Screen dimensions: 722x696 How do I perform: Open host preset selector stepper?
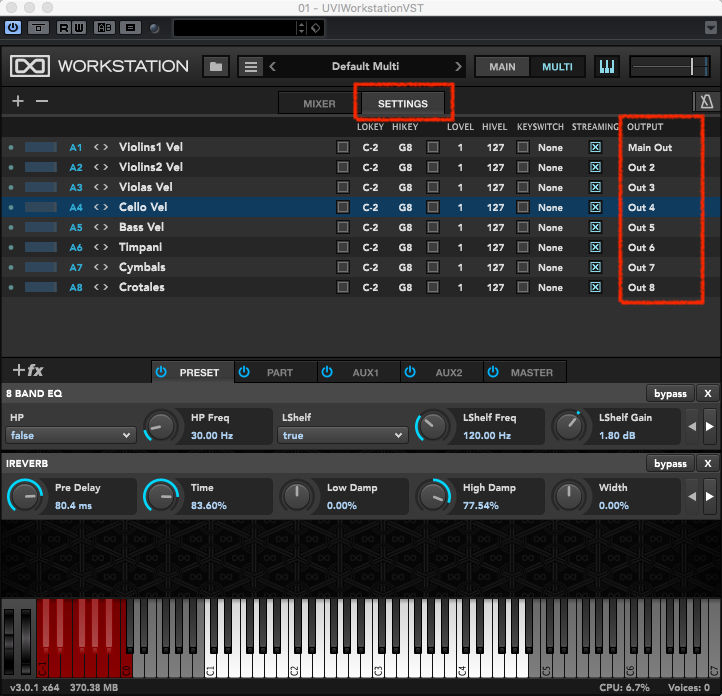pos(301,28)
